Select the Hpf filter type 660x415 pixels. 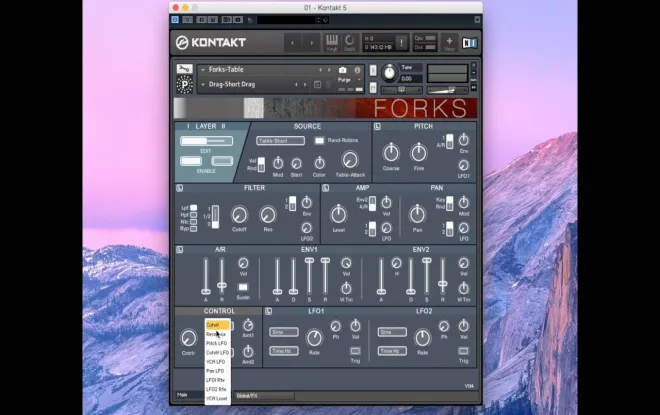tap(193, 215)
